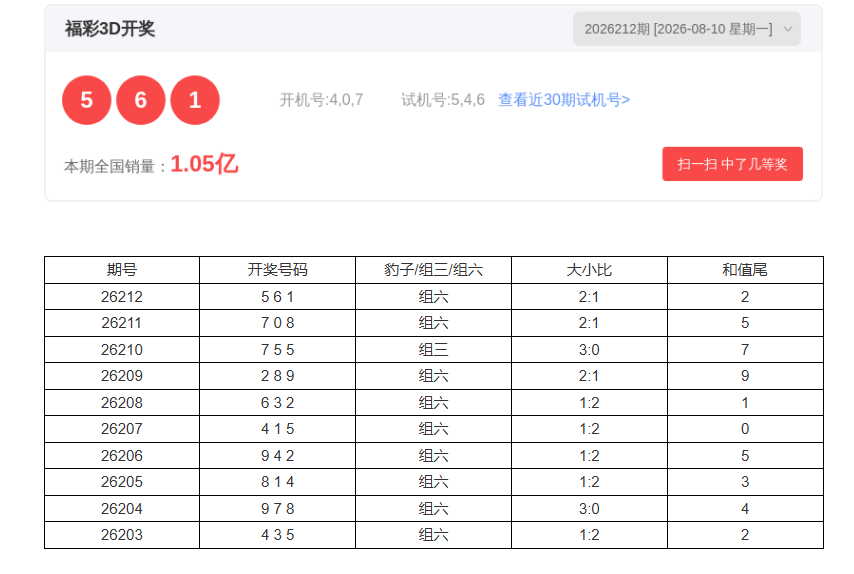Click the 3:0 ratio in row 26210
The width and height of the screenshot is (854, 574).
(589, 350)
